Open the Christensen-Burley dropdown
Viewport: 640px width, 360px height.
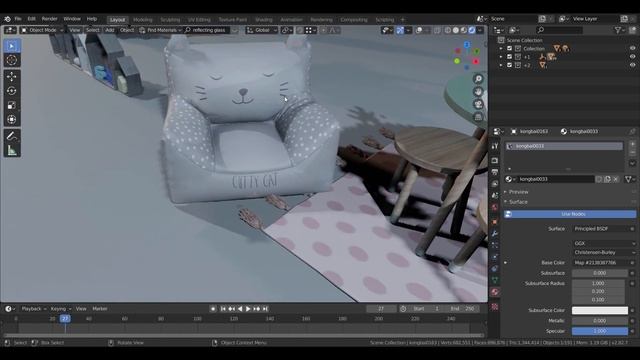click(604, 253)
